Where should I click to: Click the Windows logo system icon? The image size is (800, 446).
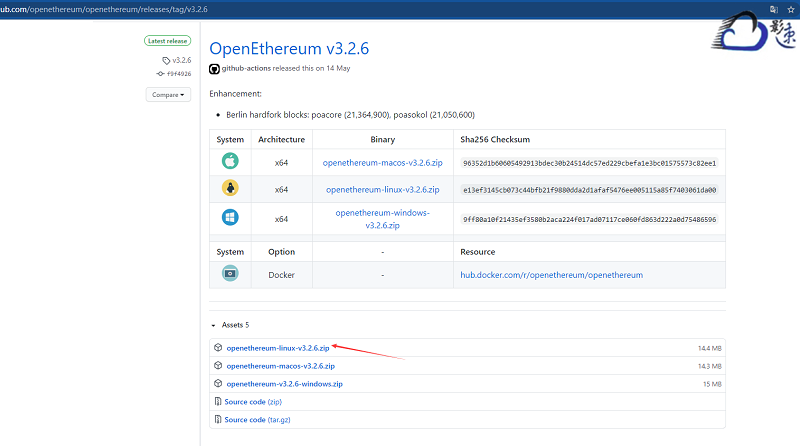[x=230, y=218]
